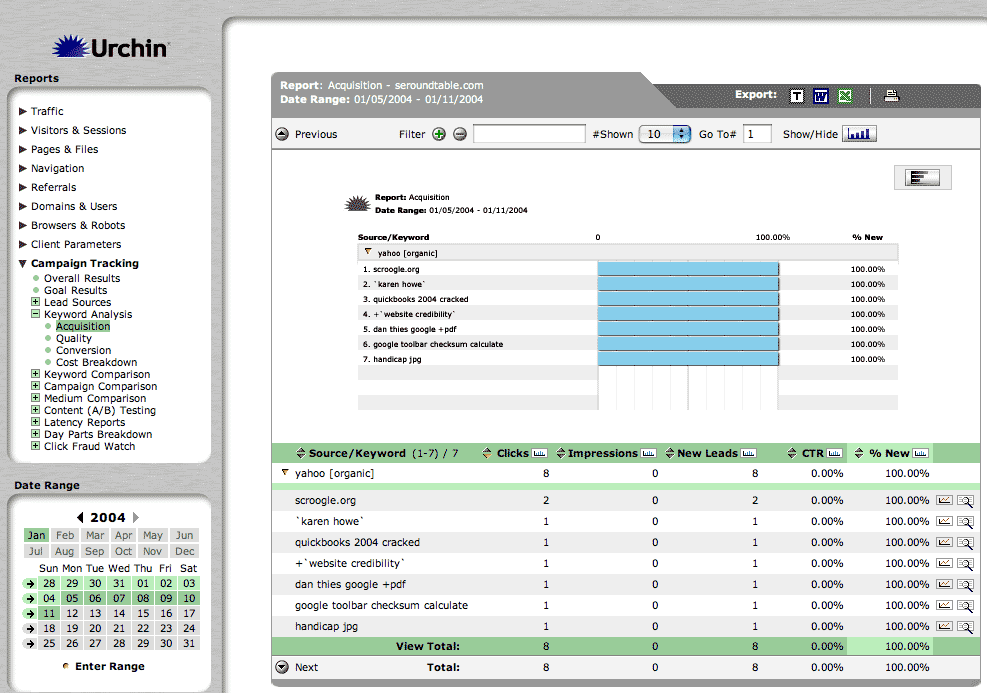Click handicap jpg bar in chart

[688, 359]
